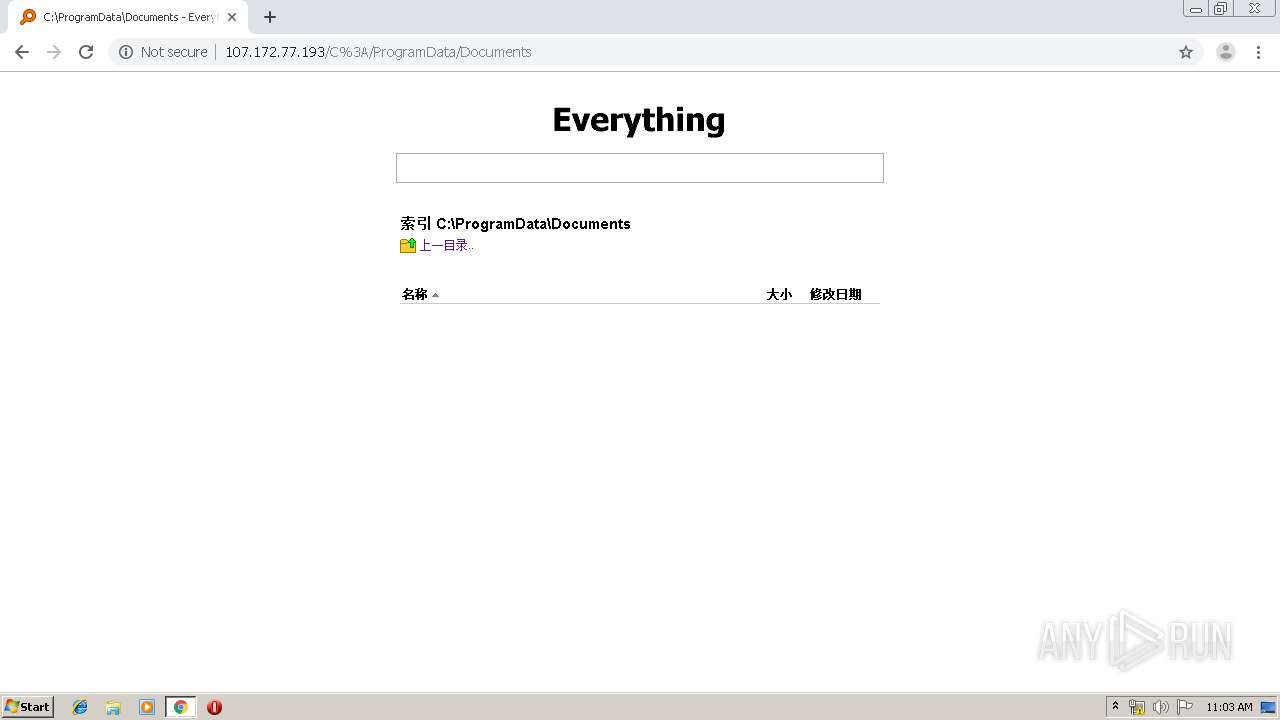1280x720 pixels.
Task: Close the C:\ProgramData\Documents tab
Action: click(232, 17)
